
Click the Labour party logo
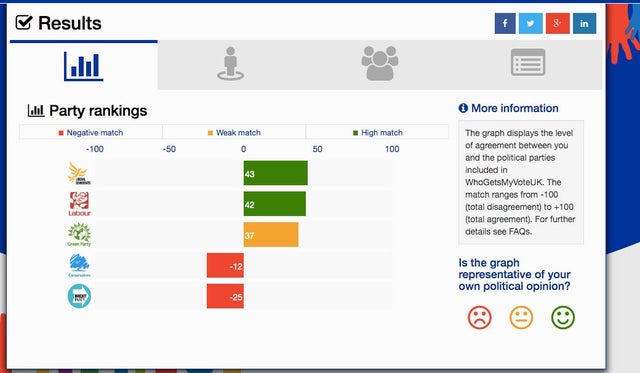point(79,204)
